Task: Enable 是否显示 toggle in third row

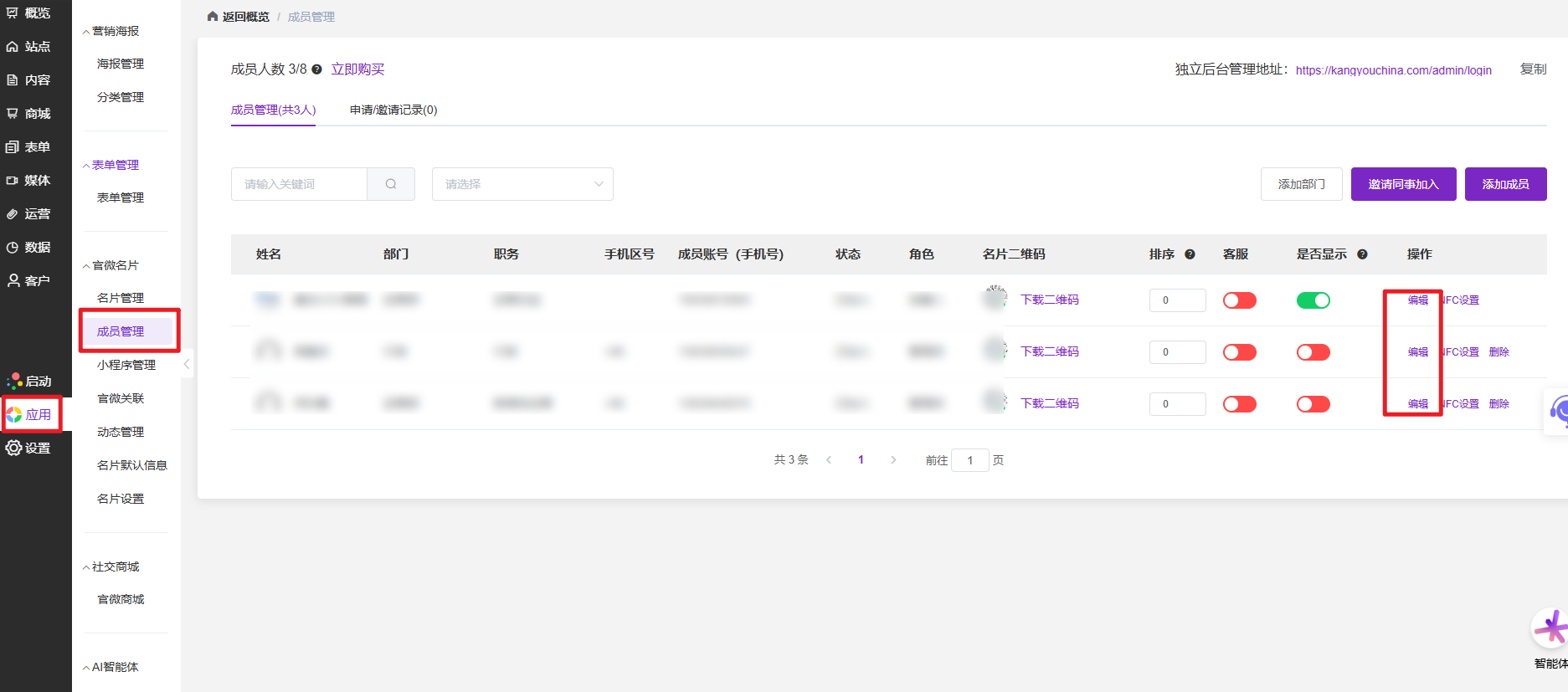Action: click(1313, 404)
